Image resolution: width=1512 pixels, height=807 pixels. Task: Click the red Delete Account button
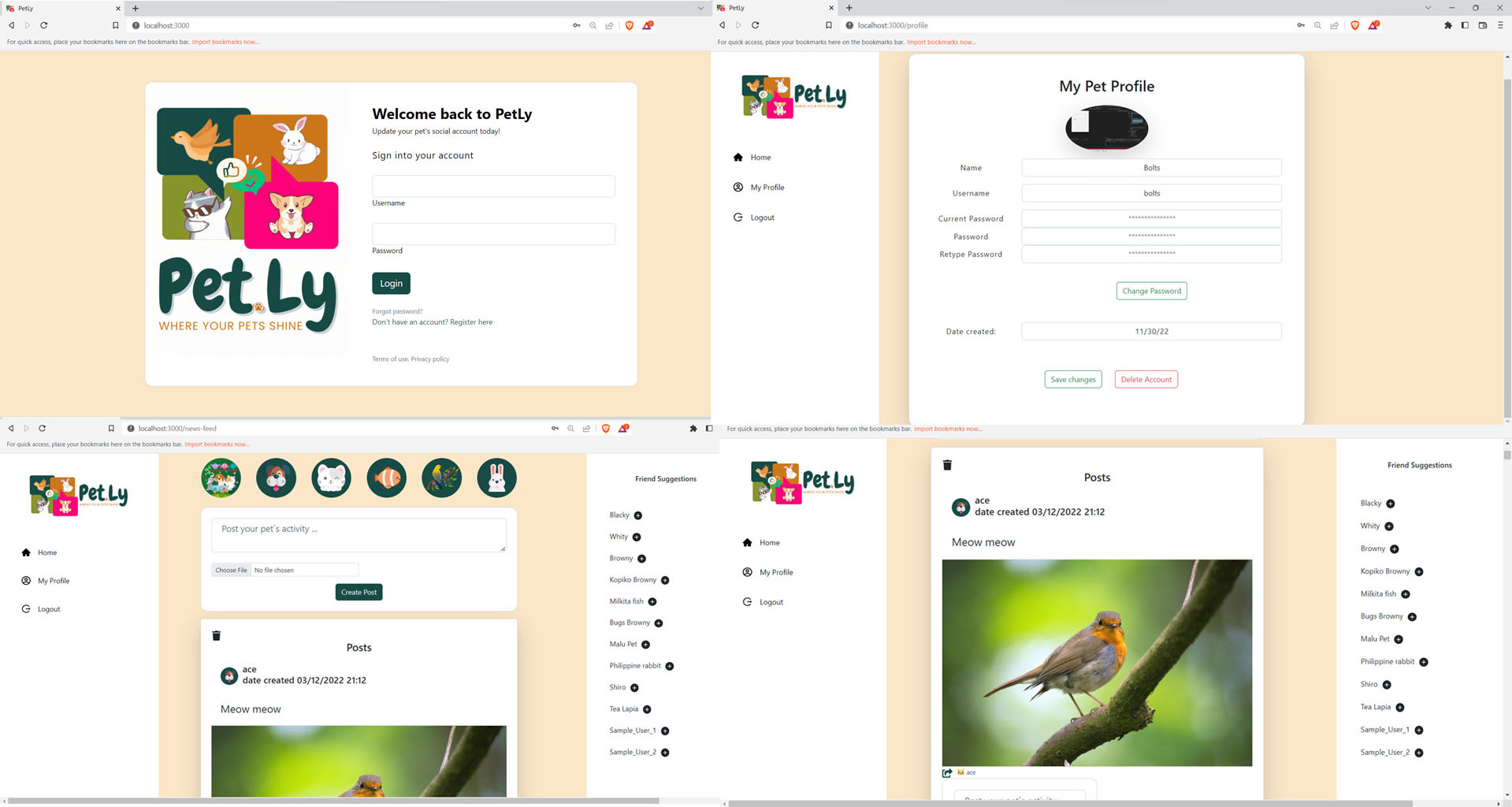[1146, 379]
